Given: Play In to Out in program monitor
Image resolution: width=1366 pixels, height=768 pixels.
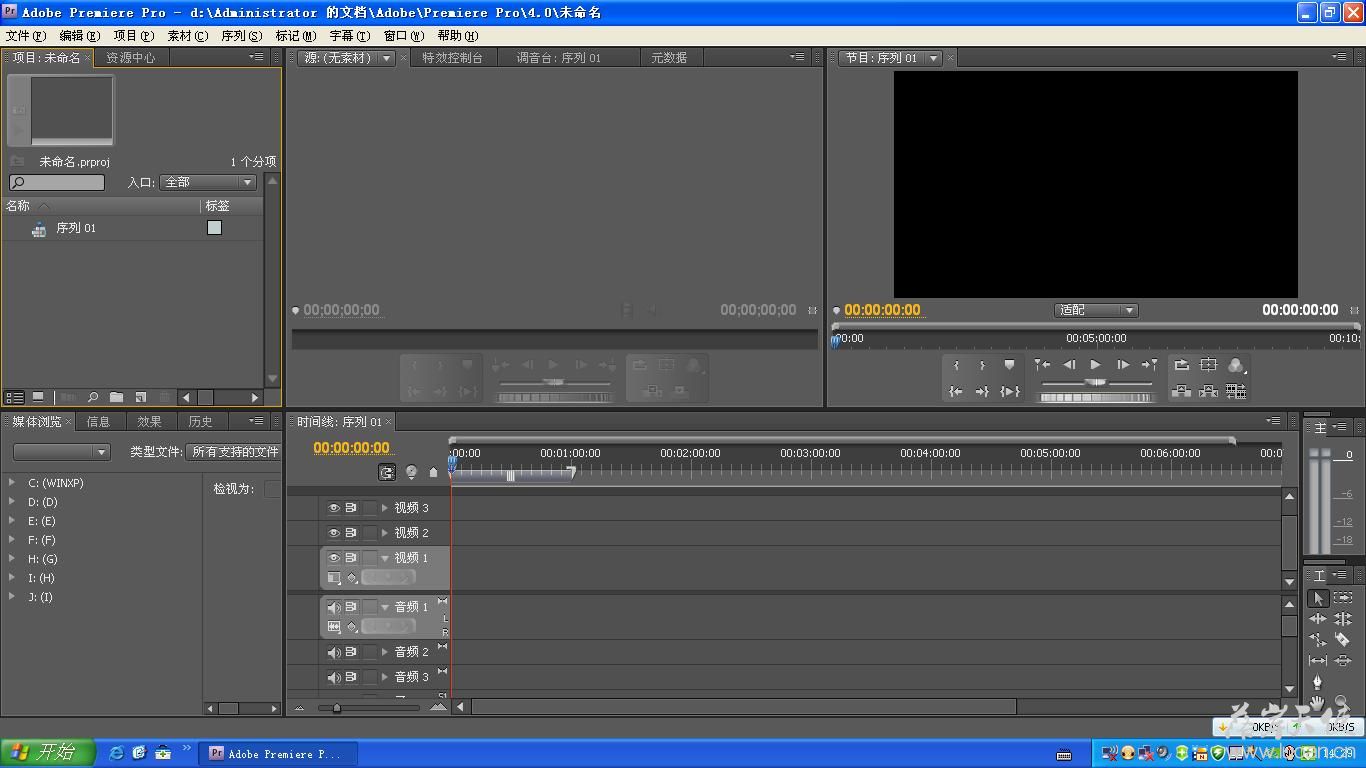Looking at the screenshot, I should point(1010,391).
